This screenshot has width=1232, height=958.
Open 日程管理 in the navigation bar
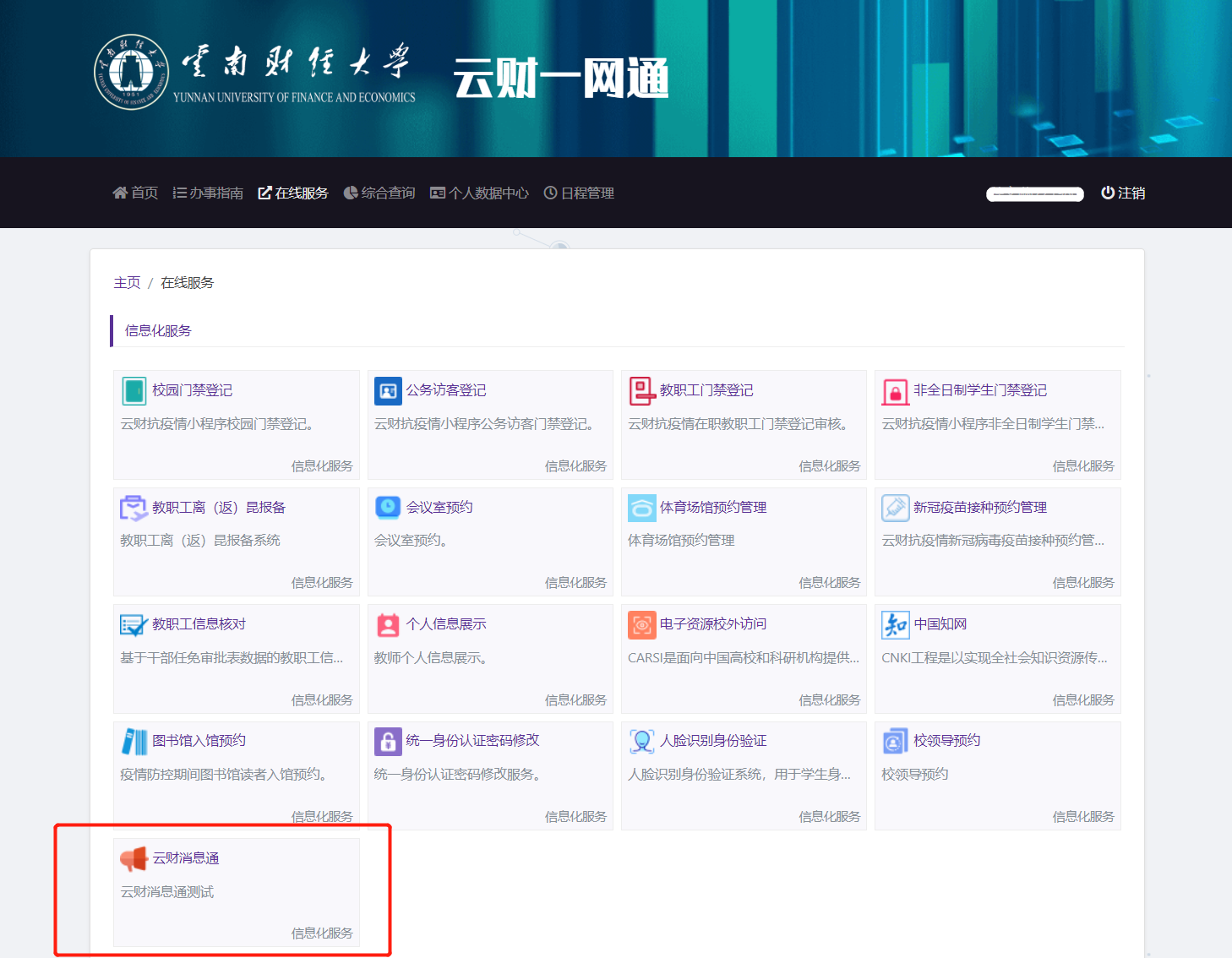(x=579, y=193)
